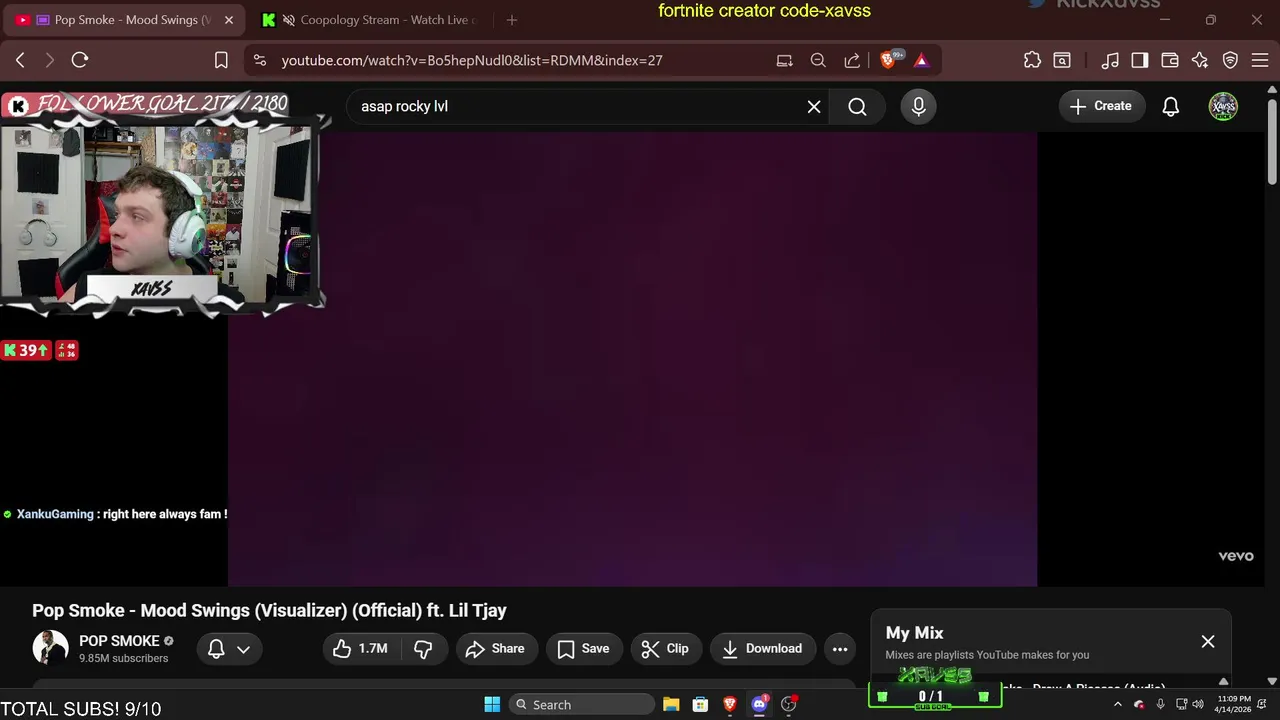Switch to Pop Smoke - Mood Swings tab
Viewport: 1280px width, 720px height.
tap(124, 20)
